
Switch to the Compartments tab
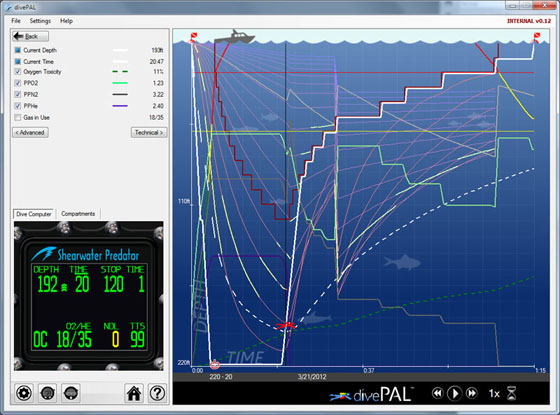pos(78,214)
